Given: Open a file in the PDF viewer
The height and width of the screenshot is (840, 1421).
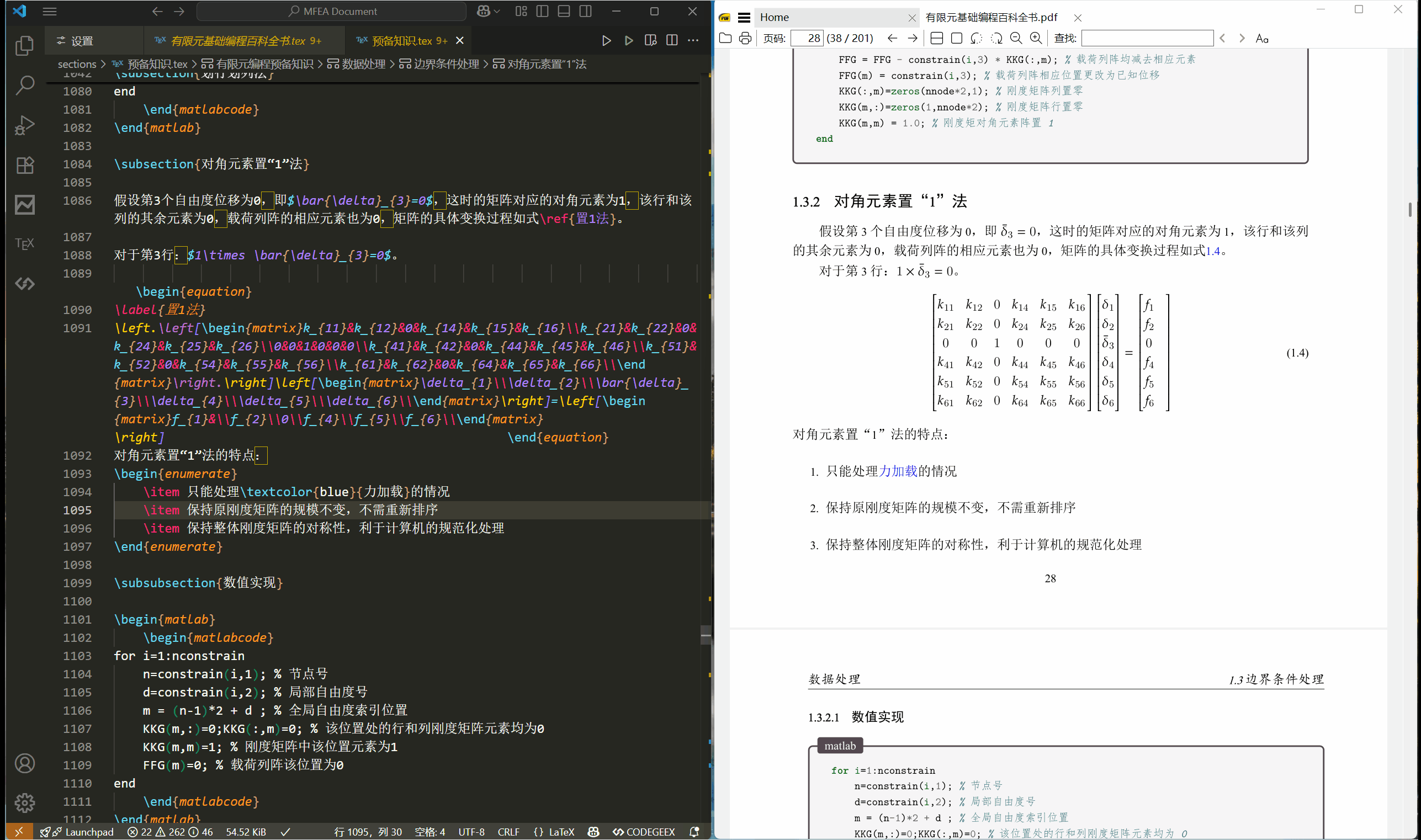Looking at the screenshot, I should point(725,39).
